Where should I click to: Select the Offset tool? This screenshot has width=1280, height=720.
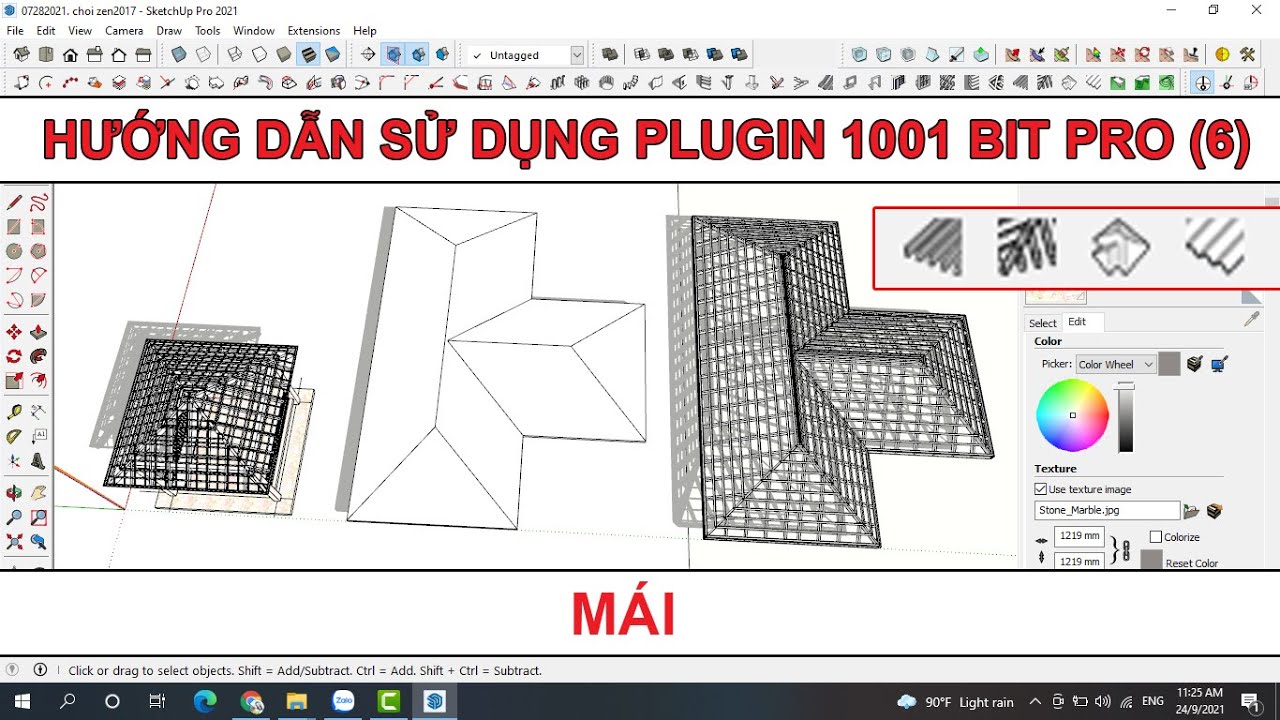38,380
